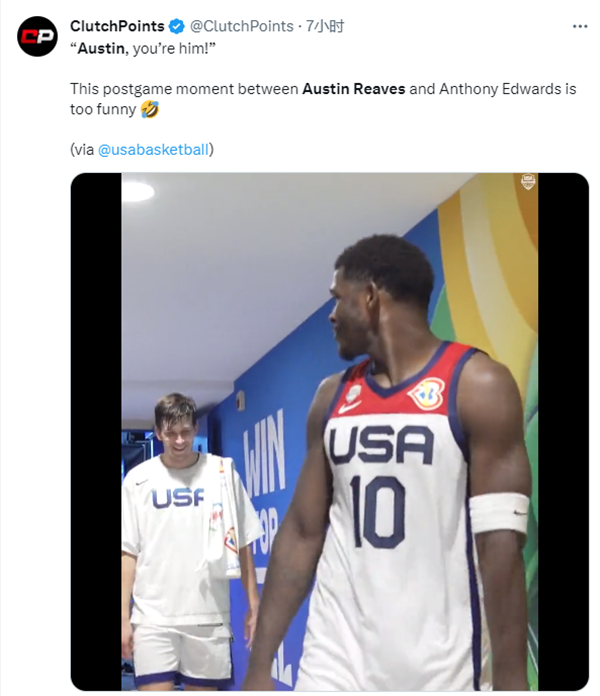
Task: Click the left black letterbox bar of video
Action: tap(96, 430)
